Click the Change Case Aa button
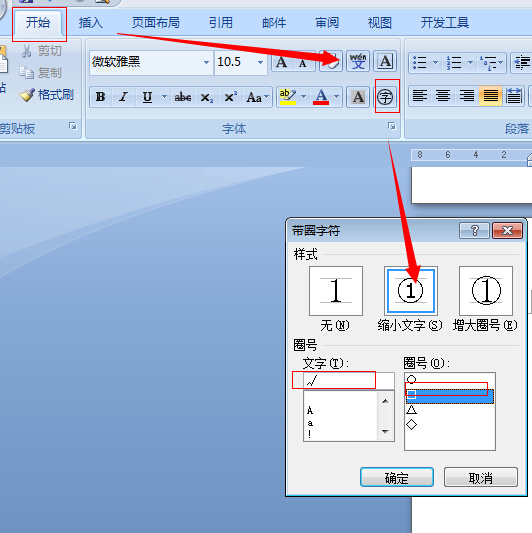 tap(254, 97)
